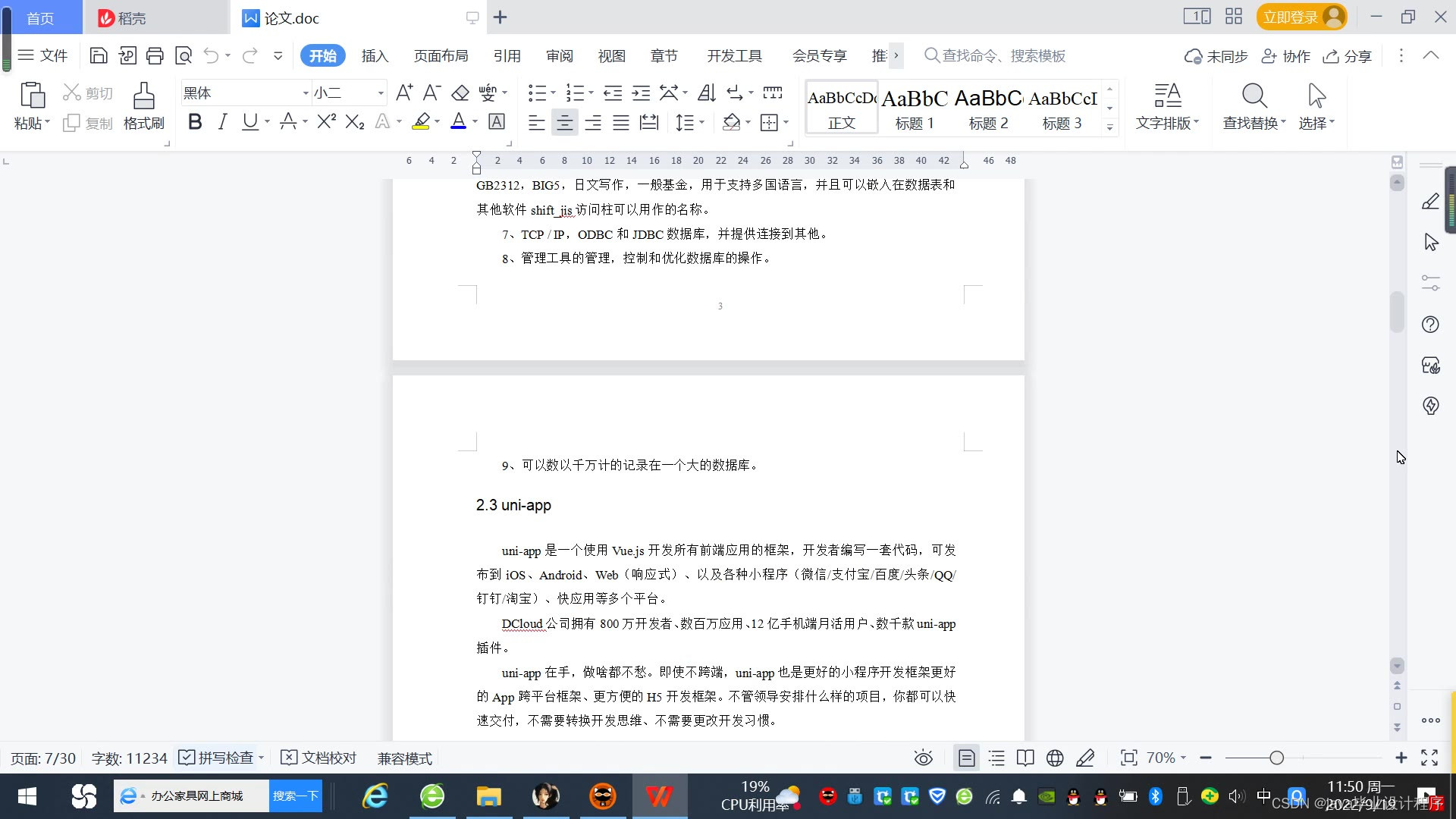Click the clear formatting eraser icon
Viewport: 1456px width, 819px height.
click(460, 93)
